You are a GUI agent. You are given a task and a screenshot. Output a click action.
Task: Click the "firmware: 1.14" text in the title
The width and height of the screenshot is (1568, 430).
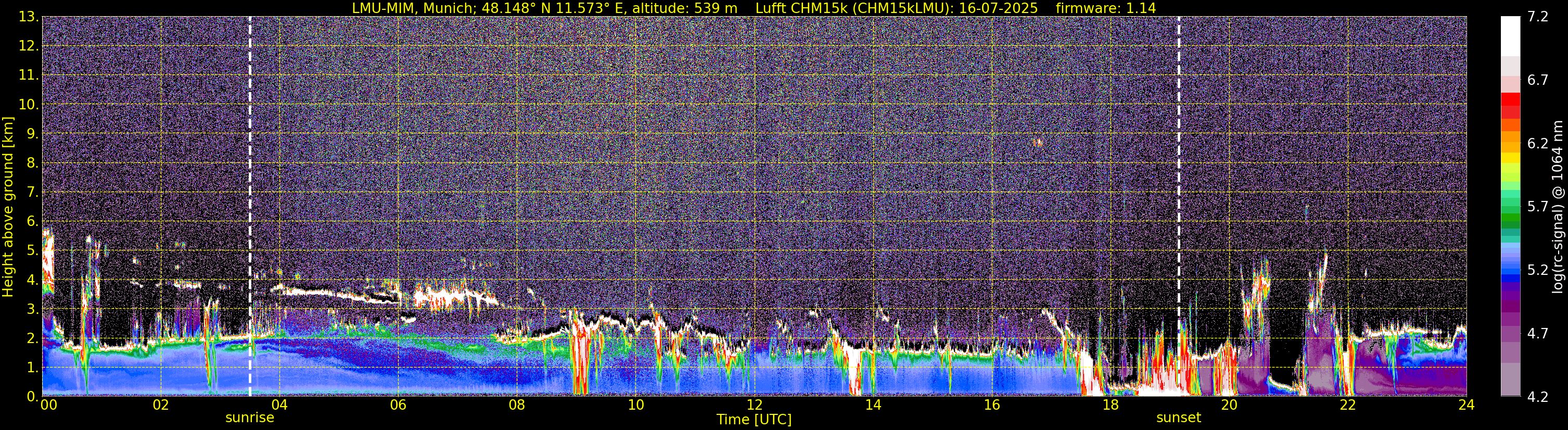(1106, 8)
